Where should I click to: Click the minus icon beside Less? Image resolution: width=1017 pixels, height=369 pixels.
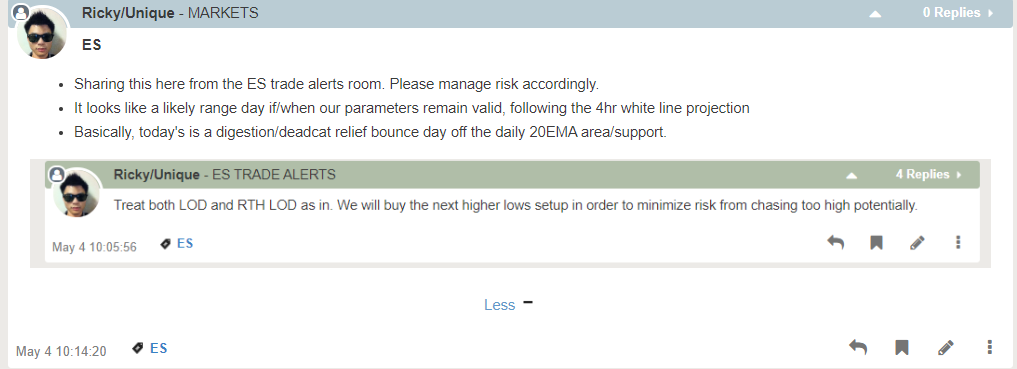(528, 302)
